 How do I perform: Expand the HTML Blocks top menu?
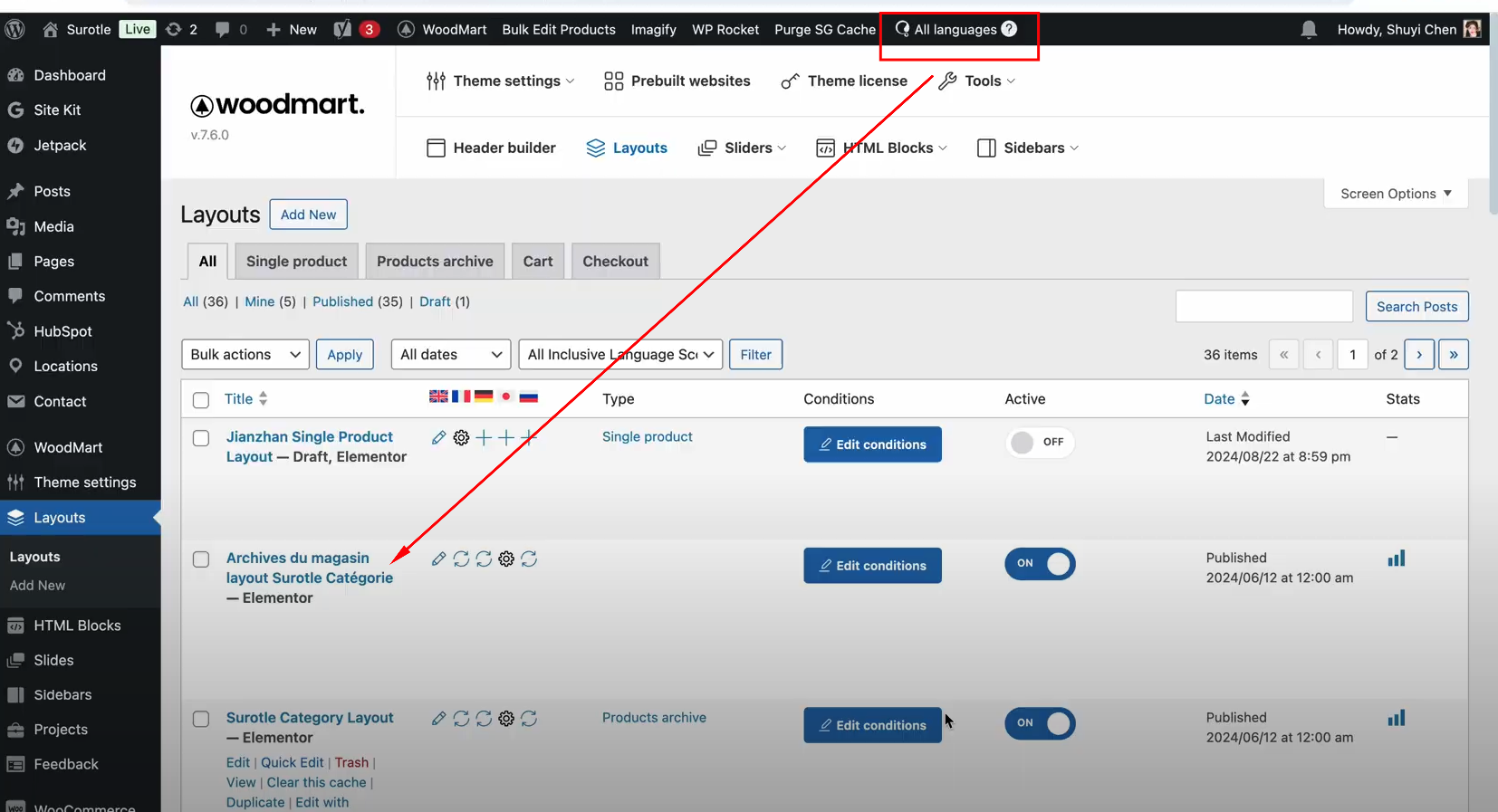882,148
